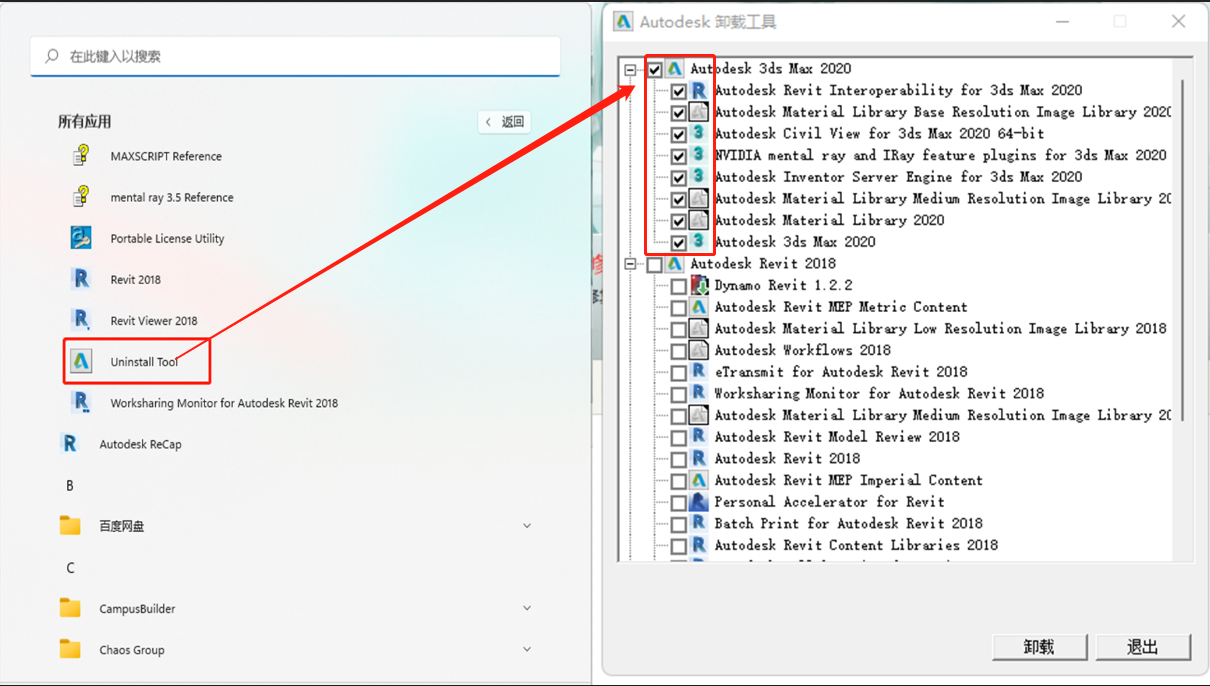Uncheck Medium Resolution Image Library checkbox under 3ds Max

point(679,199)
